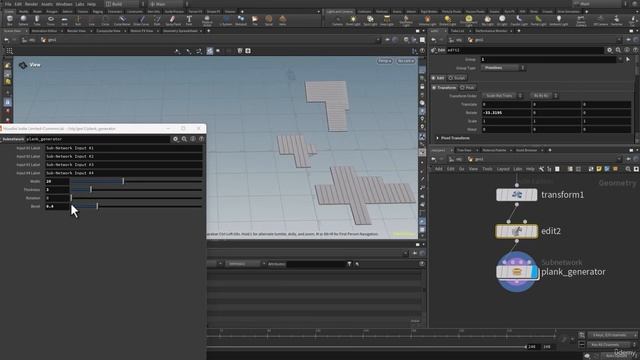
Task: Open the network editor Tools menu
Action: [487, 169]
